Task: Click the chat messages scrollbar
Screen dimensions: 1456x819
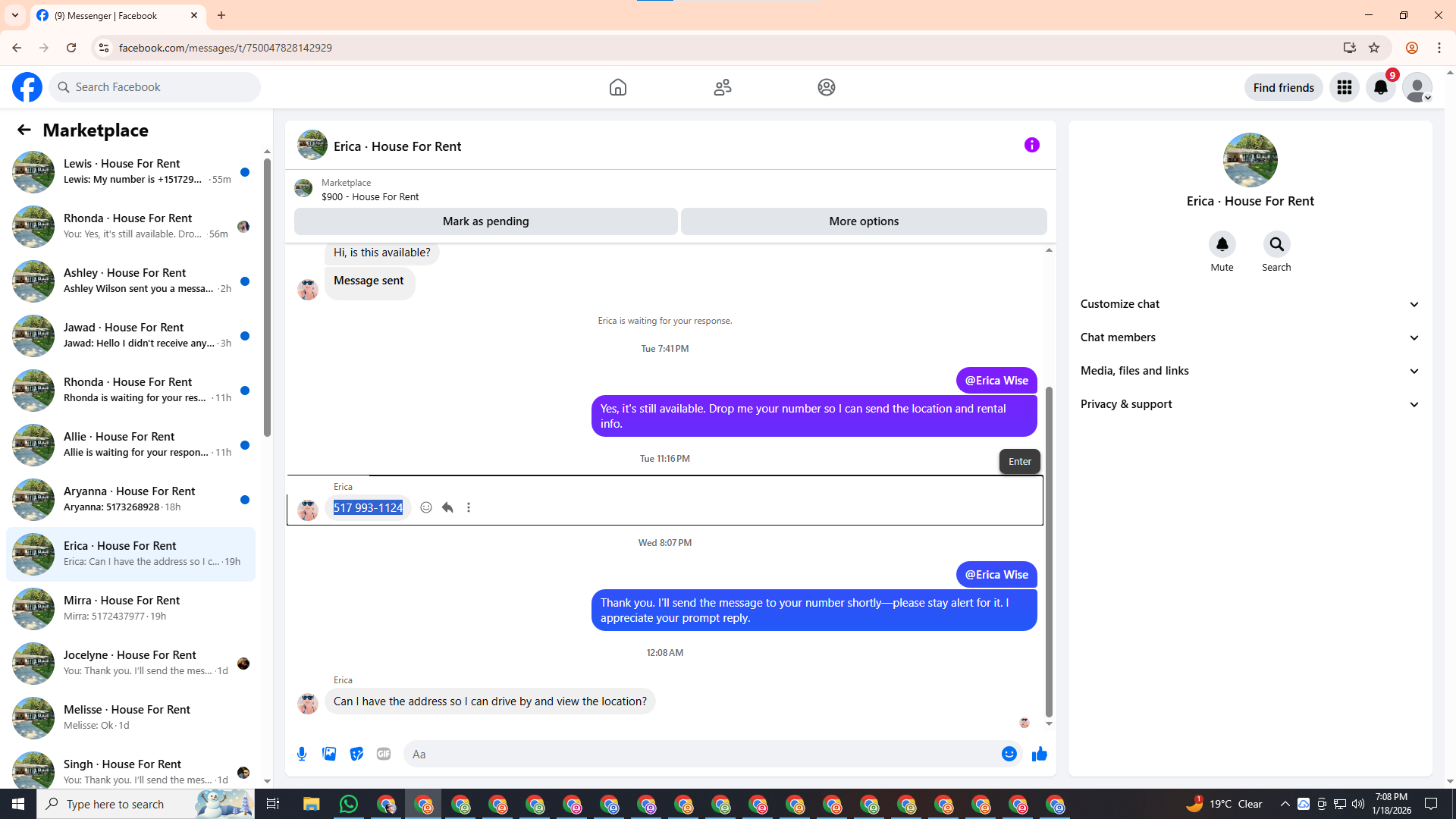Action: coord(1049,551)
